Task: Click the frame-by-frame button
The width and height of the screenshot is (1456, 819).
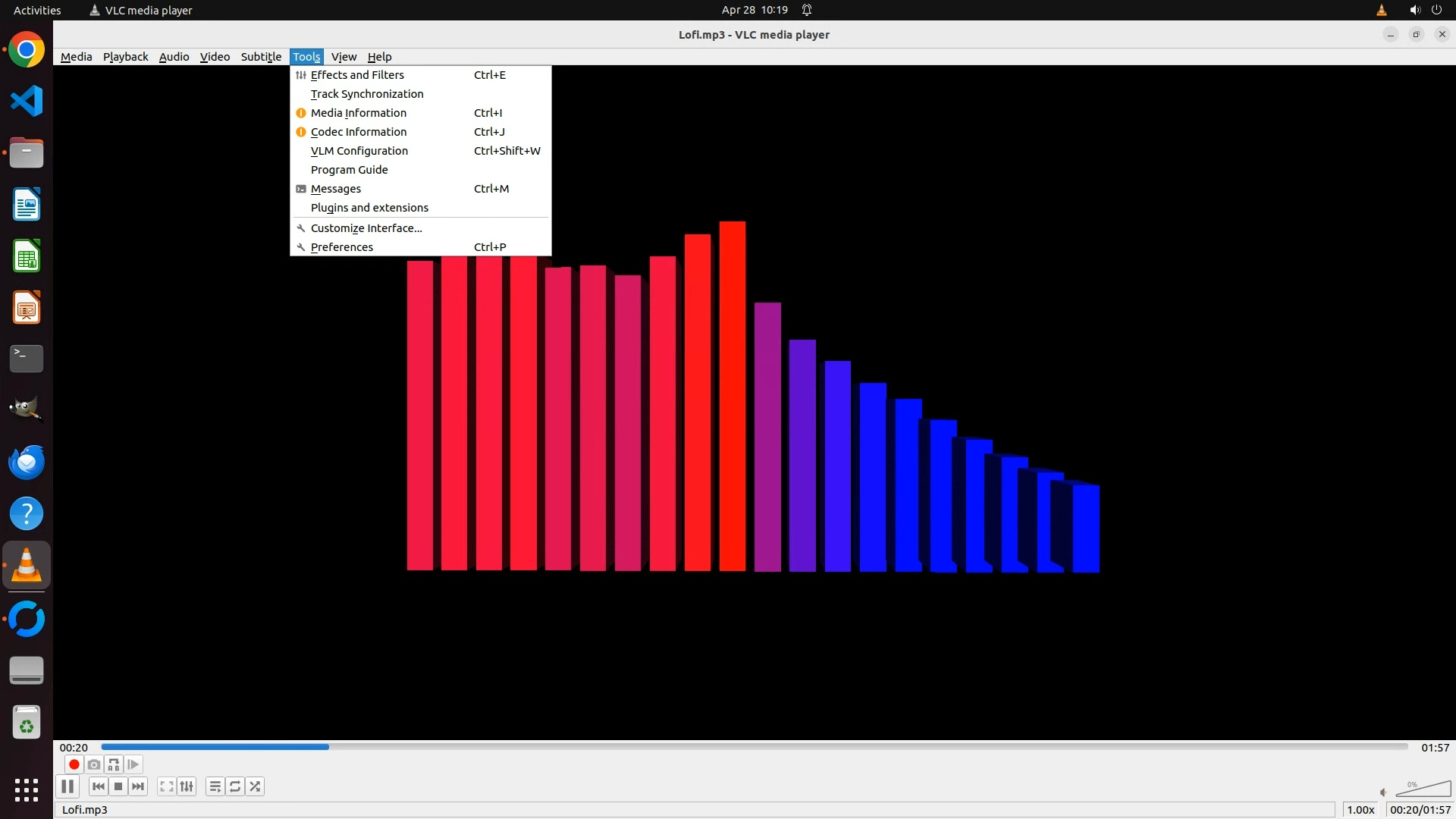Action: 133,764
